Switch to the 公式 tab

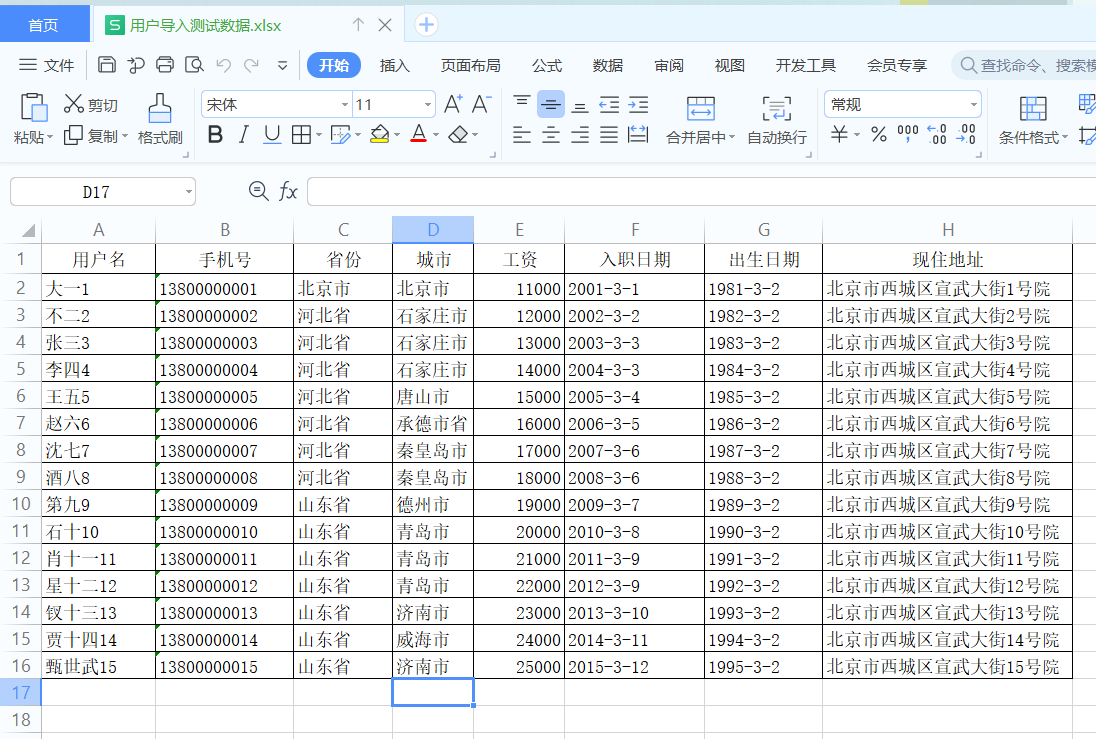pos(547,65)
